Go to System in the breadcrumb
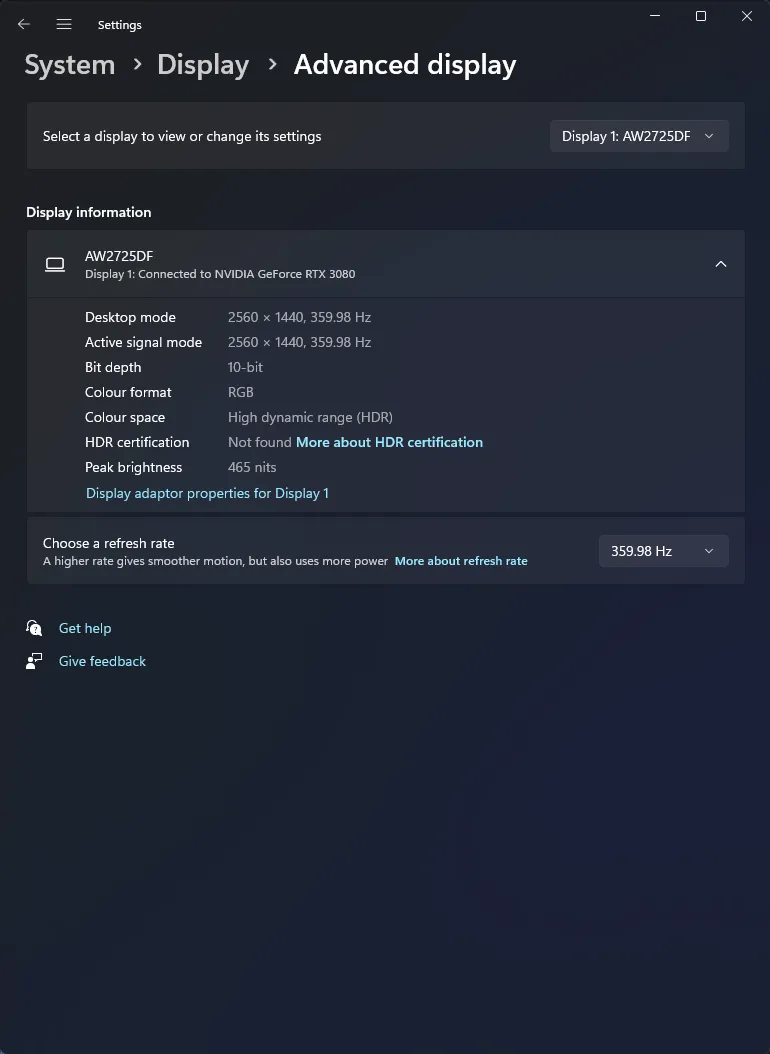Viewport: 770px width, 1054px height. tap(69, 65)
